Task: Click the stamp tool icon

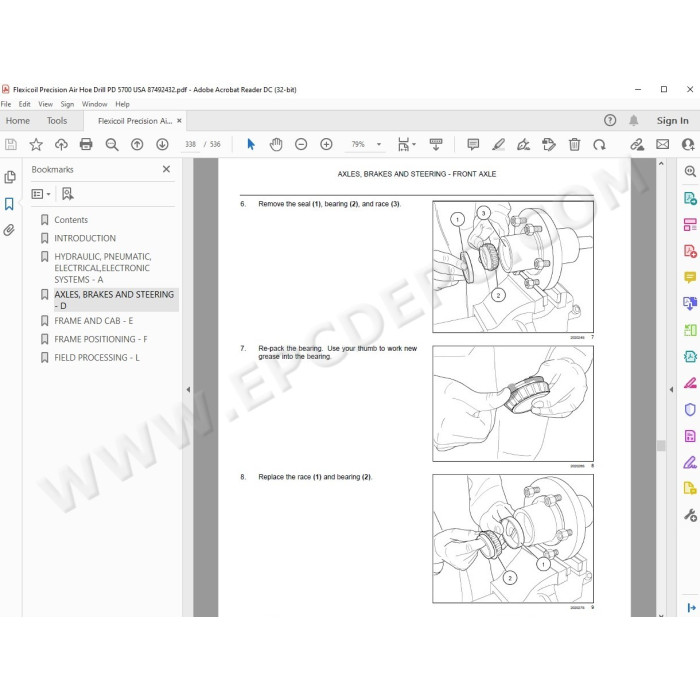Action: (x=549, y=144)
